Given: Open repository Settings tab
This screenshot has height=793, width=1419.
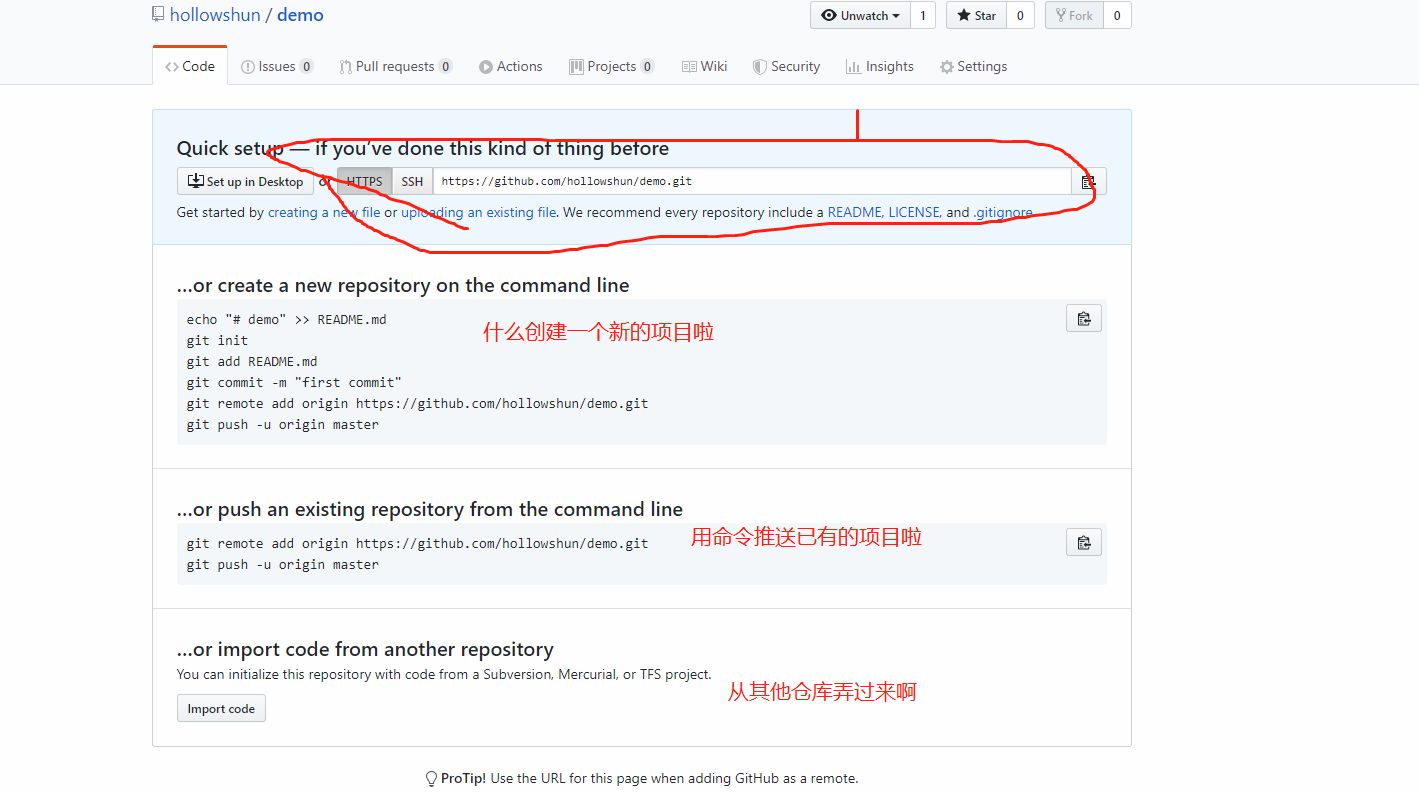Looking at the screenshot, I should [974, 66].
